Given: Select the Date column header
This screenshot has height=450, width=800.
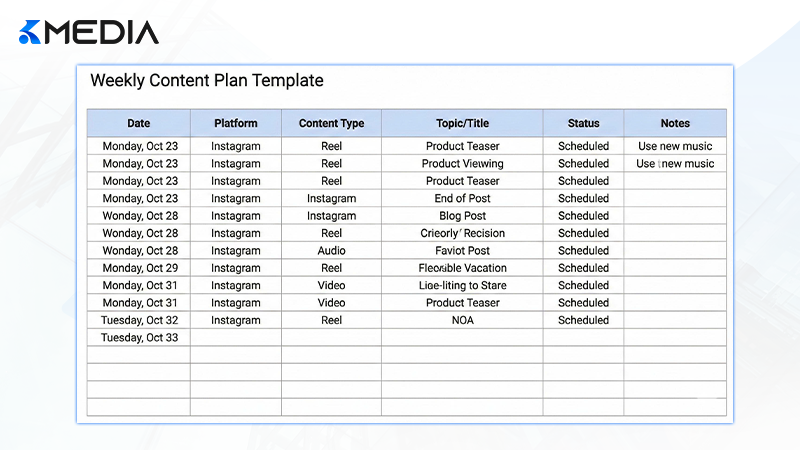Looking at the screenshot, I should tap(139, 123).
